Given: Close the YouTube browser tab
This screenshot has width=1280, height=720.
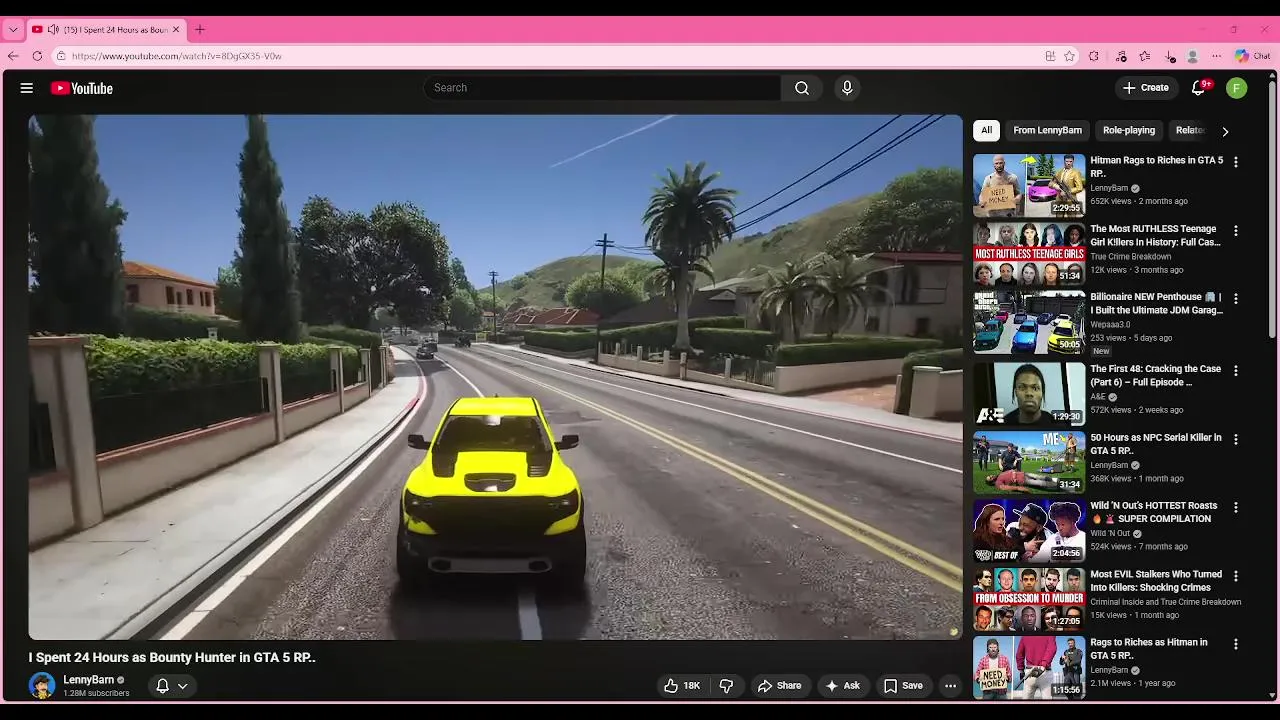Looking at the screenshot, I should 176,30.
